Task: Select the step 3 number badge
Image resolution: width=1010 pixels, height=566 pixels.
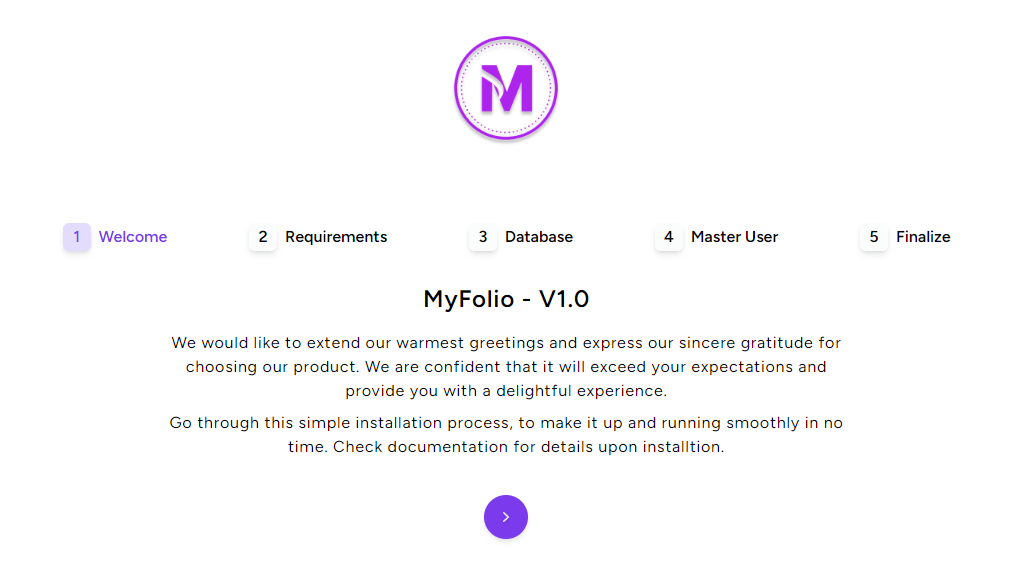Action: (482, 237)
